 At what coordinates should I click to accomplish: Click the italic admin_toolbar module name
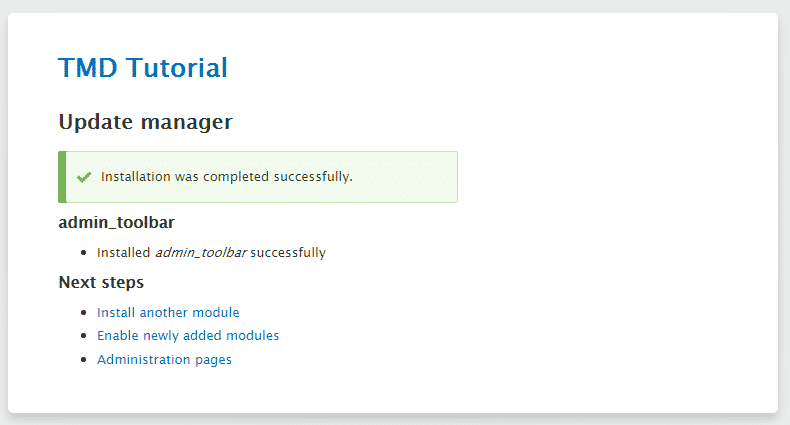tap(201, 252)
